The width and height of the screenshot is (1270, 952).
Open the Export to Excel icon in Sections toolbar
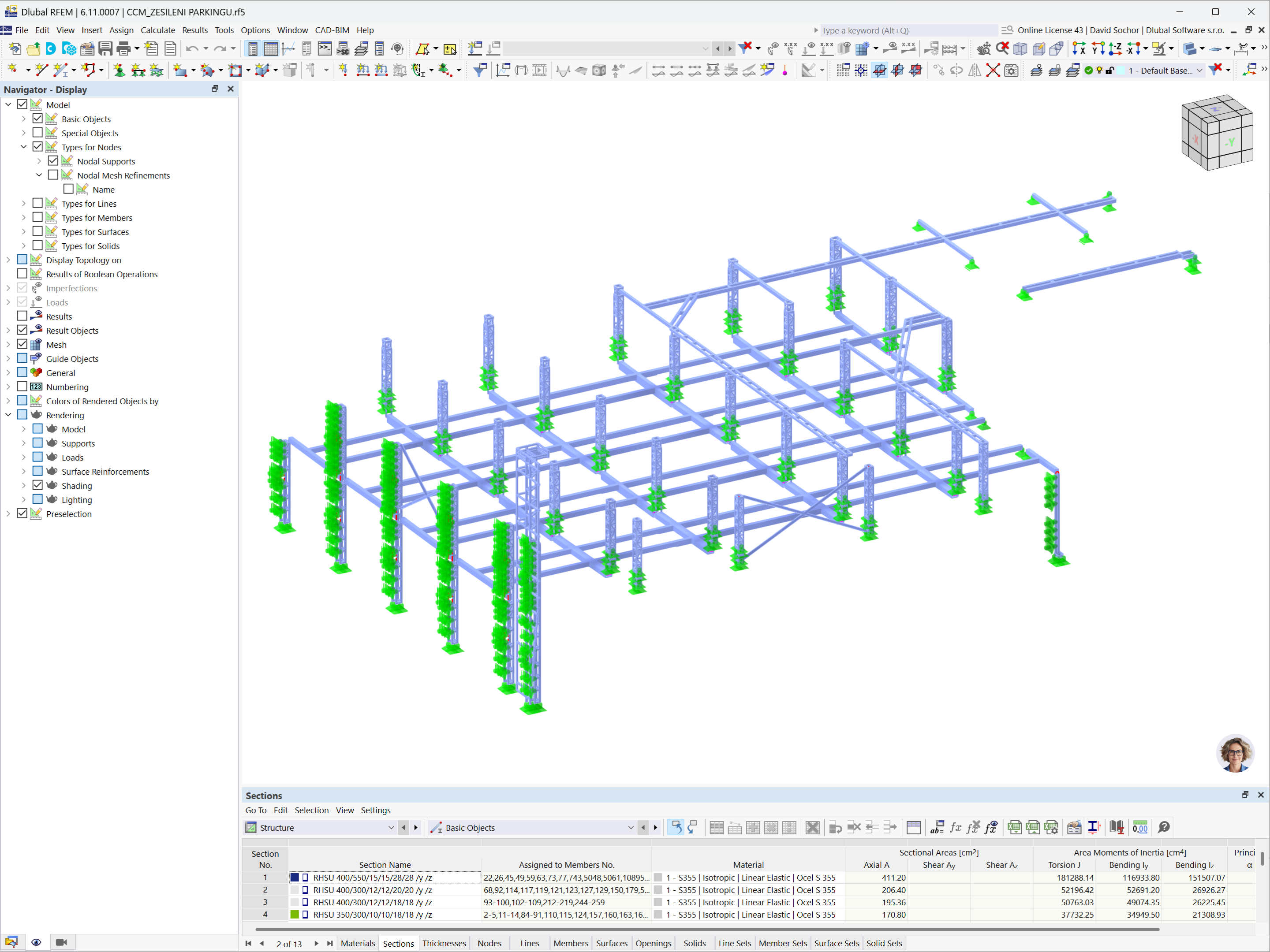(x=1015, y=827)
